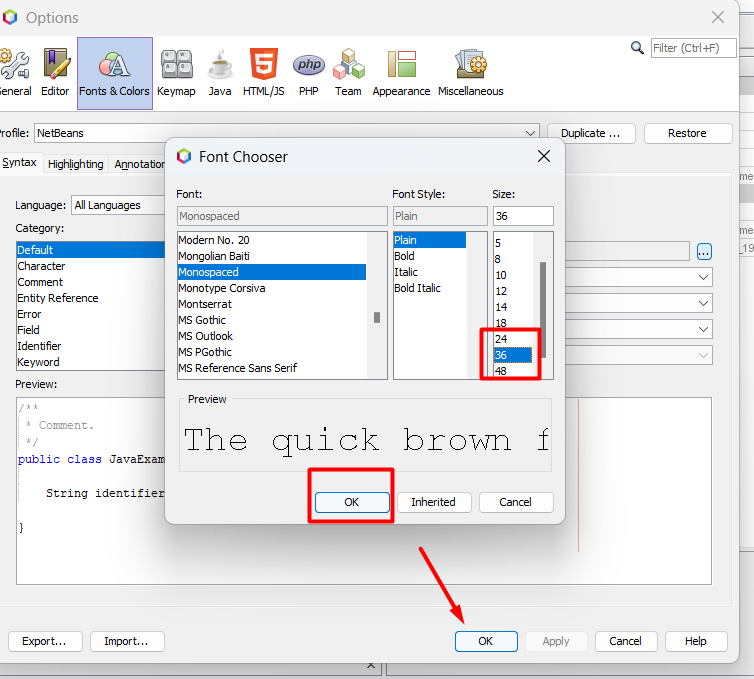Select Error category
This screenshot has width=754, height=679.
90,314
